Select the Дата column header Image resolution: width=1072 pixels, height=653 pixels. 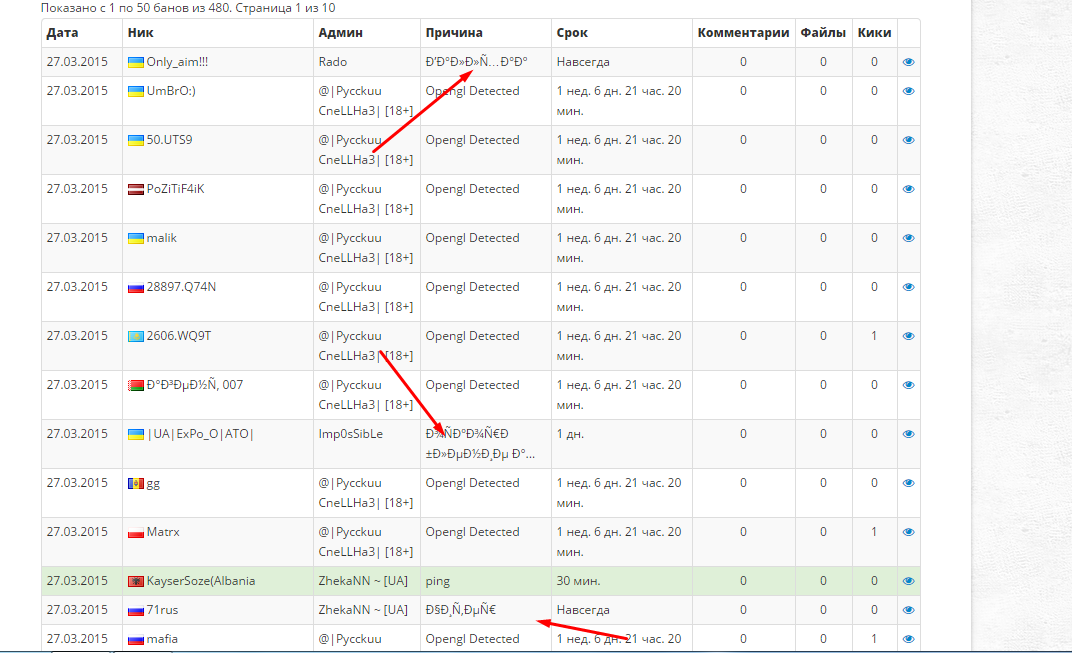click(x=62, y=33)
